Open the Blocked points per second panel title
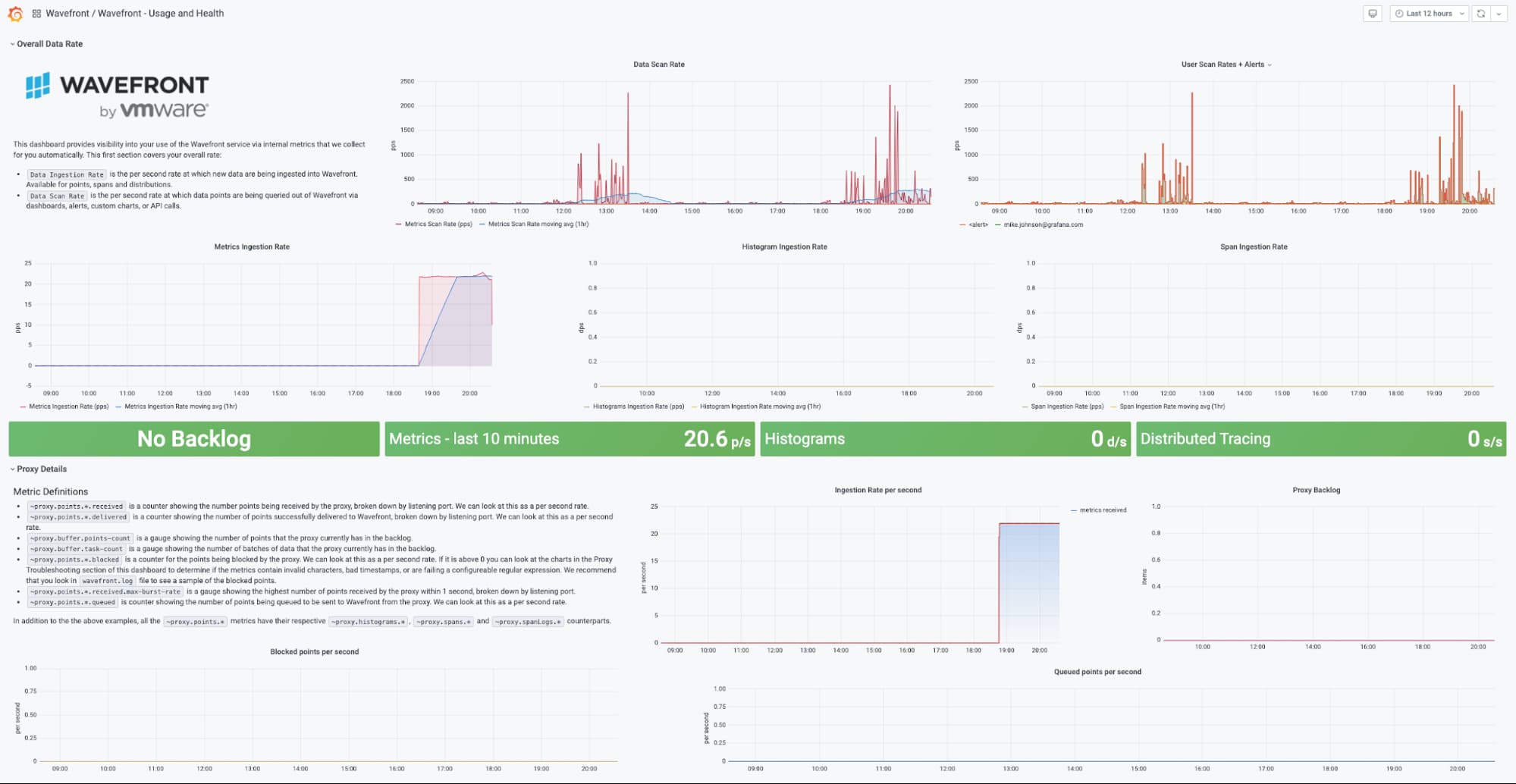Image resolution: width=1516 pixels, height=784 pixels. pos(315,652)
